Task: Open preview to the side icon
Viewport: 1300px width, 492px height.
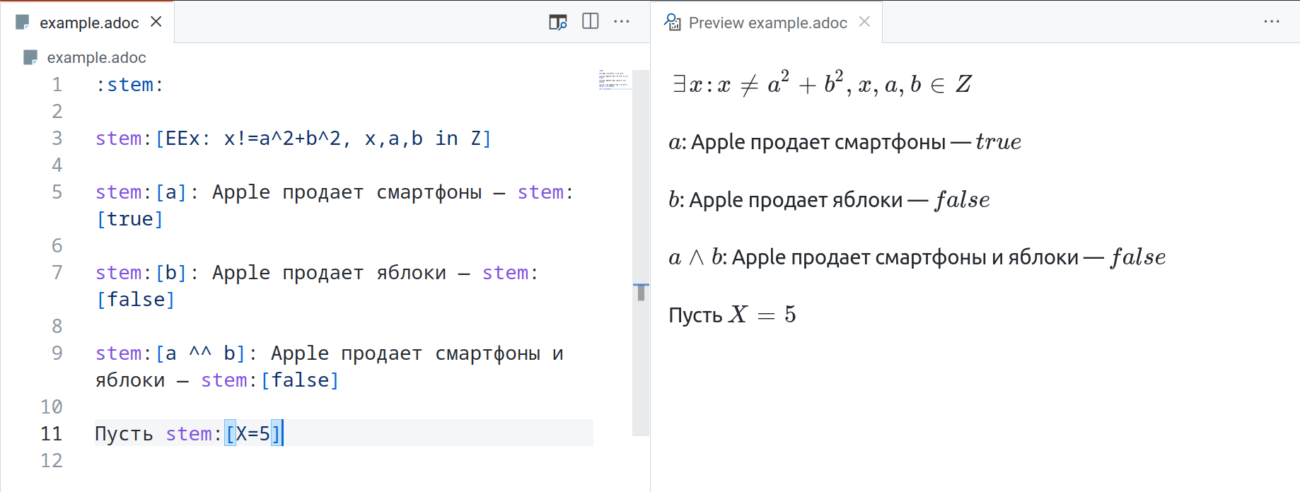Action: 558,21
